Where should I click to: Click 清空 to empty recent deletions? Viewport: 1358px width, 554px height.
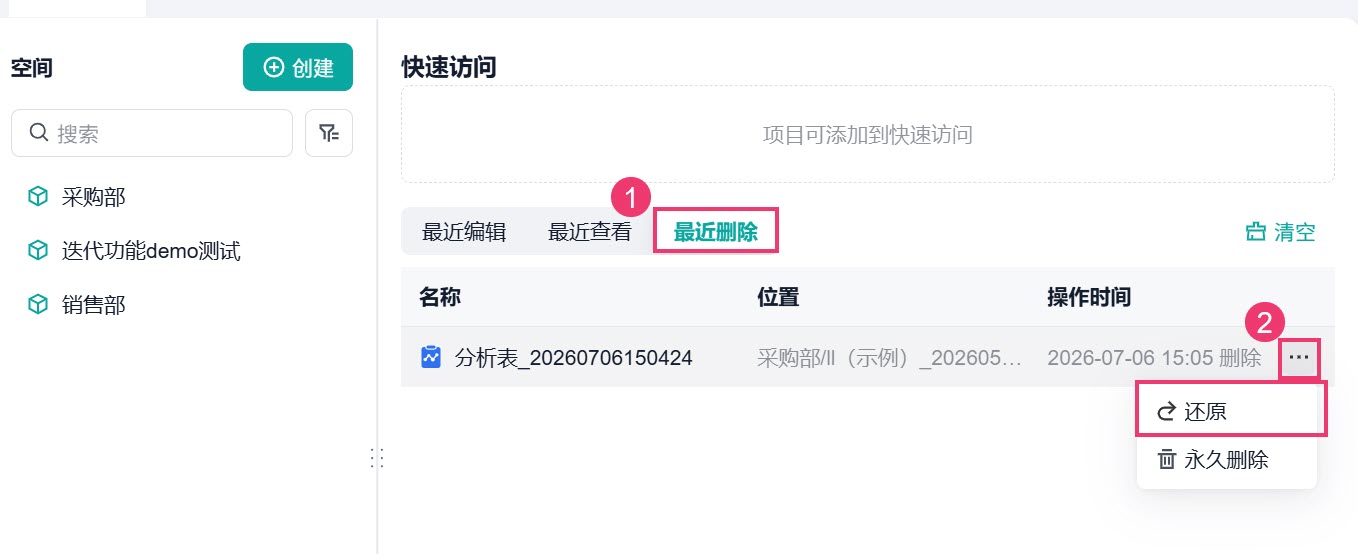coord(1280,232)
